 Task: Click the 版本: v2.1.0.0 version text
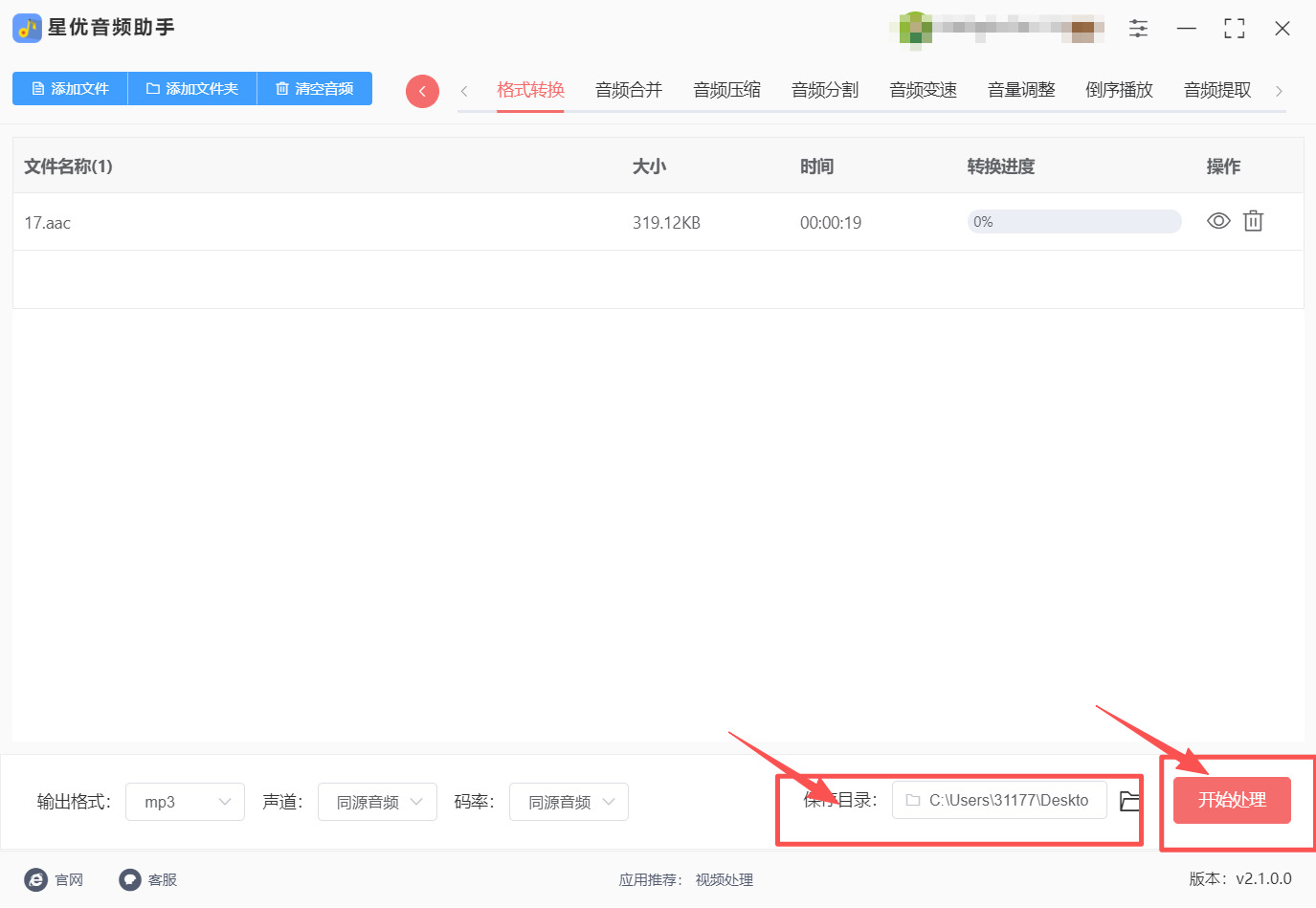(x=1240, y=879)
